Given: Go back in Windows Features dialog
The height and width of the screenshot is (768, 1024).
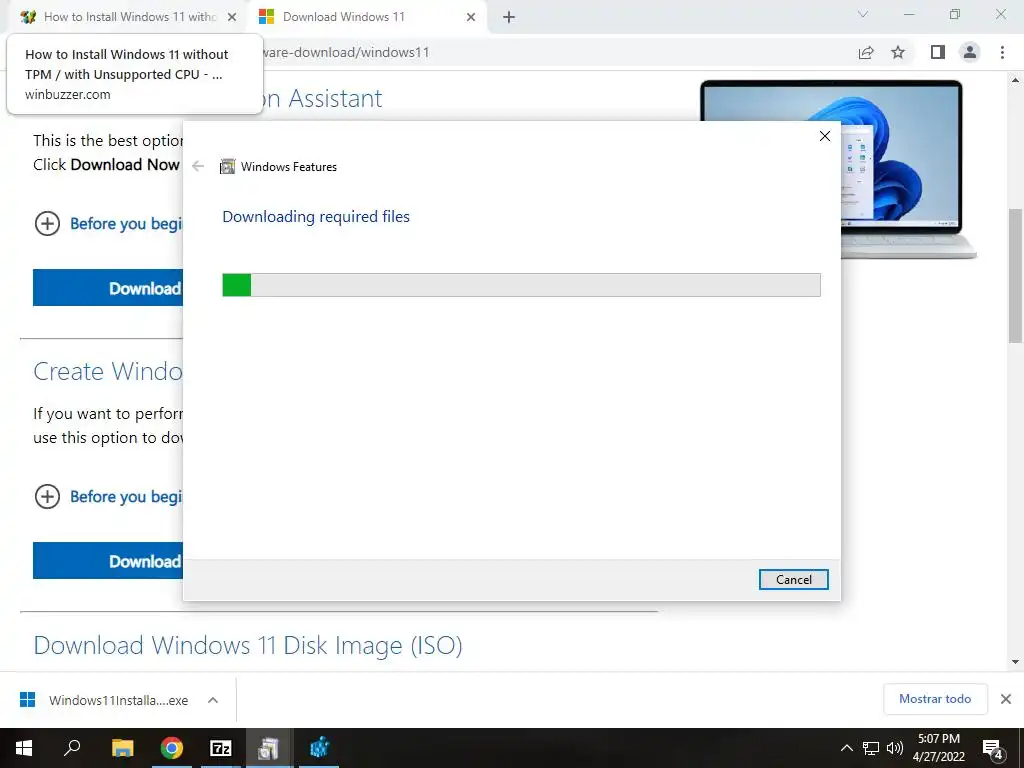Looking at the screenshot, I should 198,167.
